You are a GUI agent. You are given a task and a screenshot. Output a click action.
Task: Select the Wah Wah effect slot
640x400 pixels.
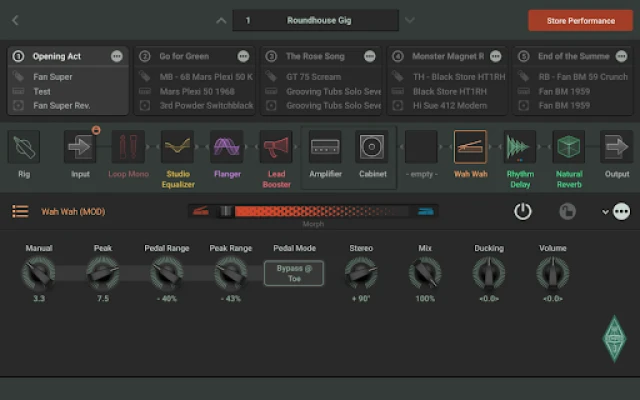point(470,147)
